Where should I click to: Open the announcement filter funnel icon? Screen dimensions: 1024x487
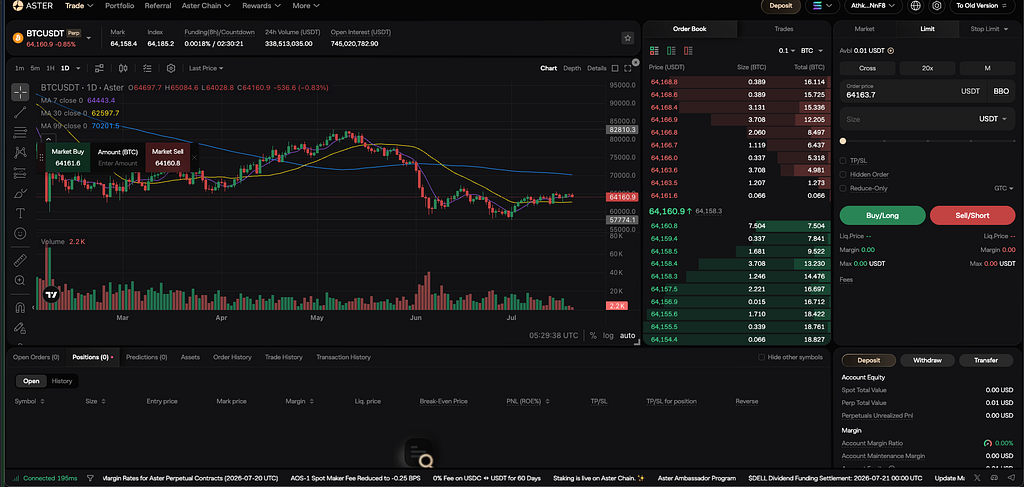(90, 479)
